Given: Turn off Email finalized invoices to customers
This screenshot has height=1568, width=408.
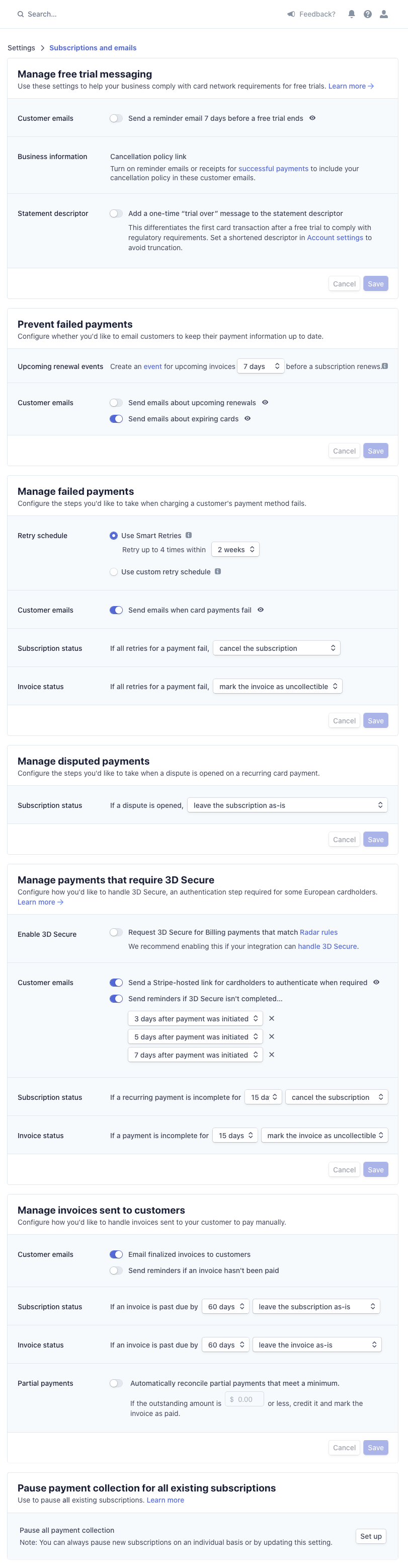Looking at the screenshot, I should 116,1254.
